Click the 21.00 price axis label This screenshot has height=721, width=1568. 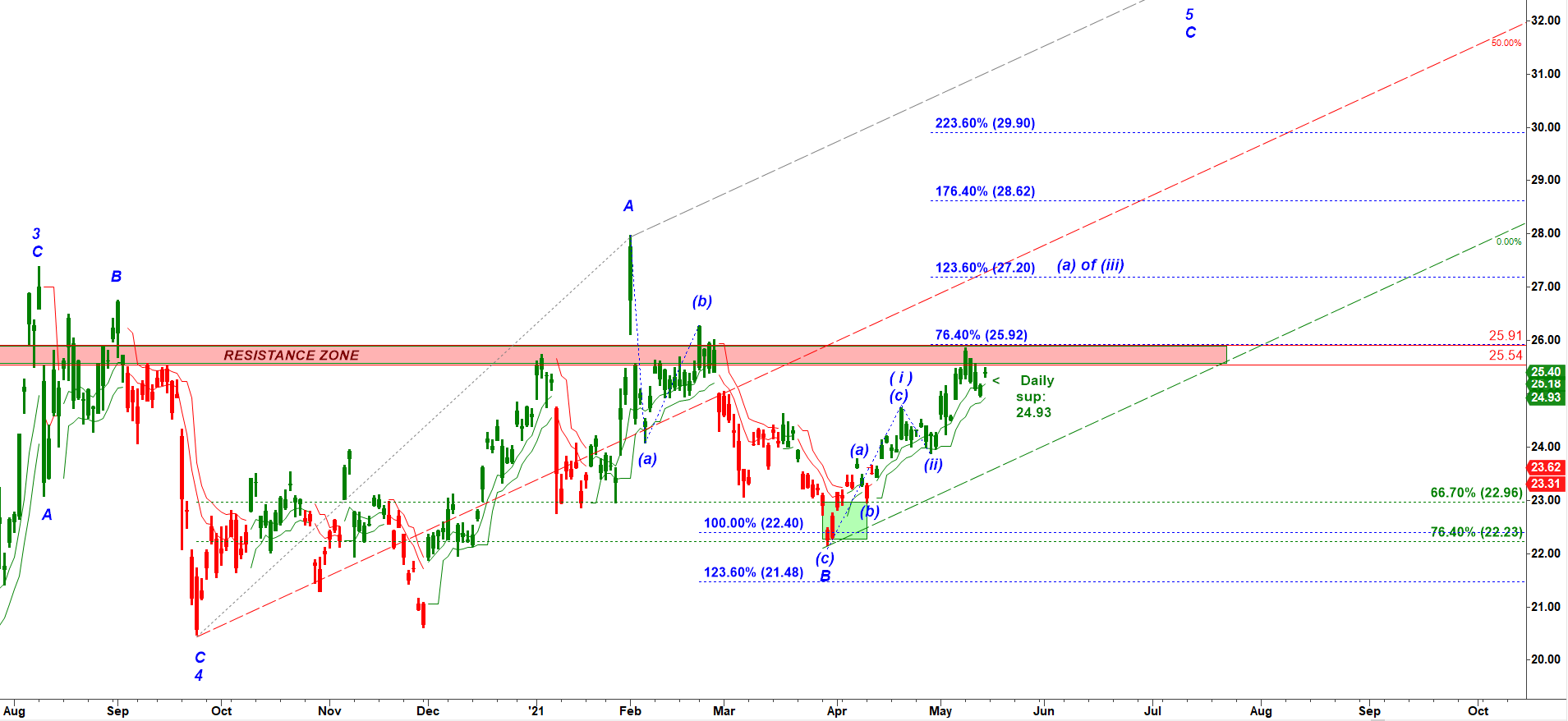(1545, 607)
